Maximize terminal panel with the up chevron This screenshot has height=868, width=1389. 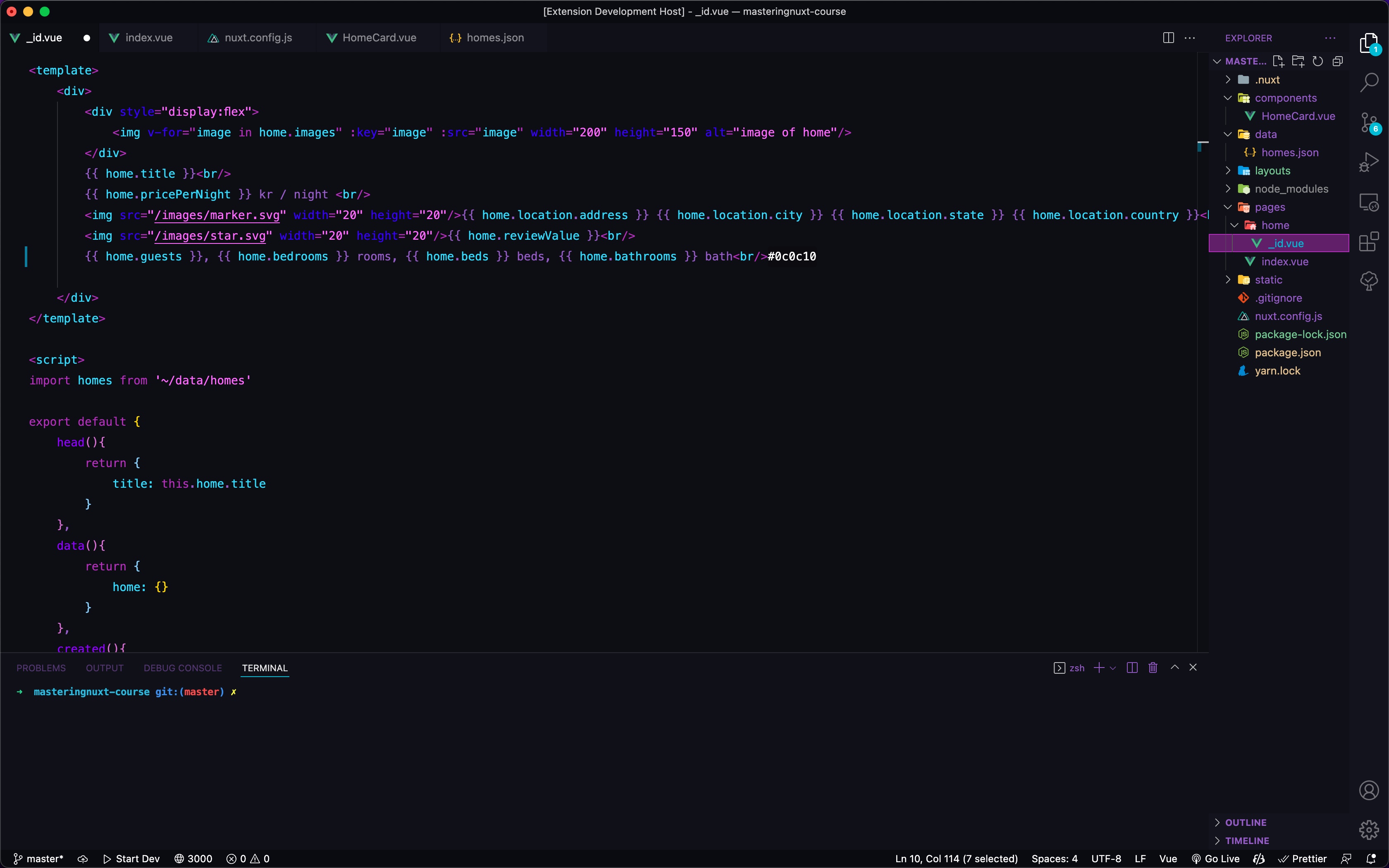[x=1175, y=667]
